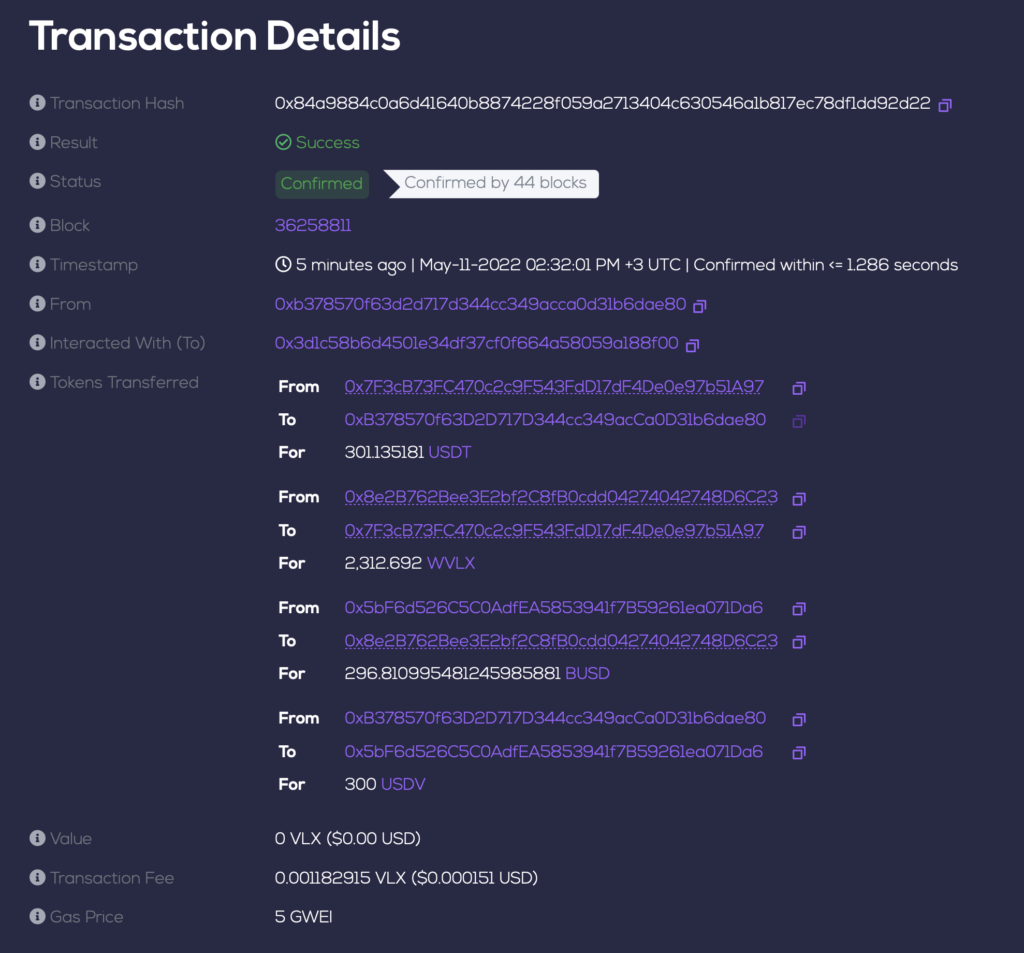Click the Confirmed status badge
The height and width of the screenshot is (953, 1024).
(321, 184)
